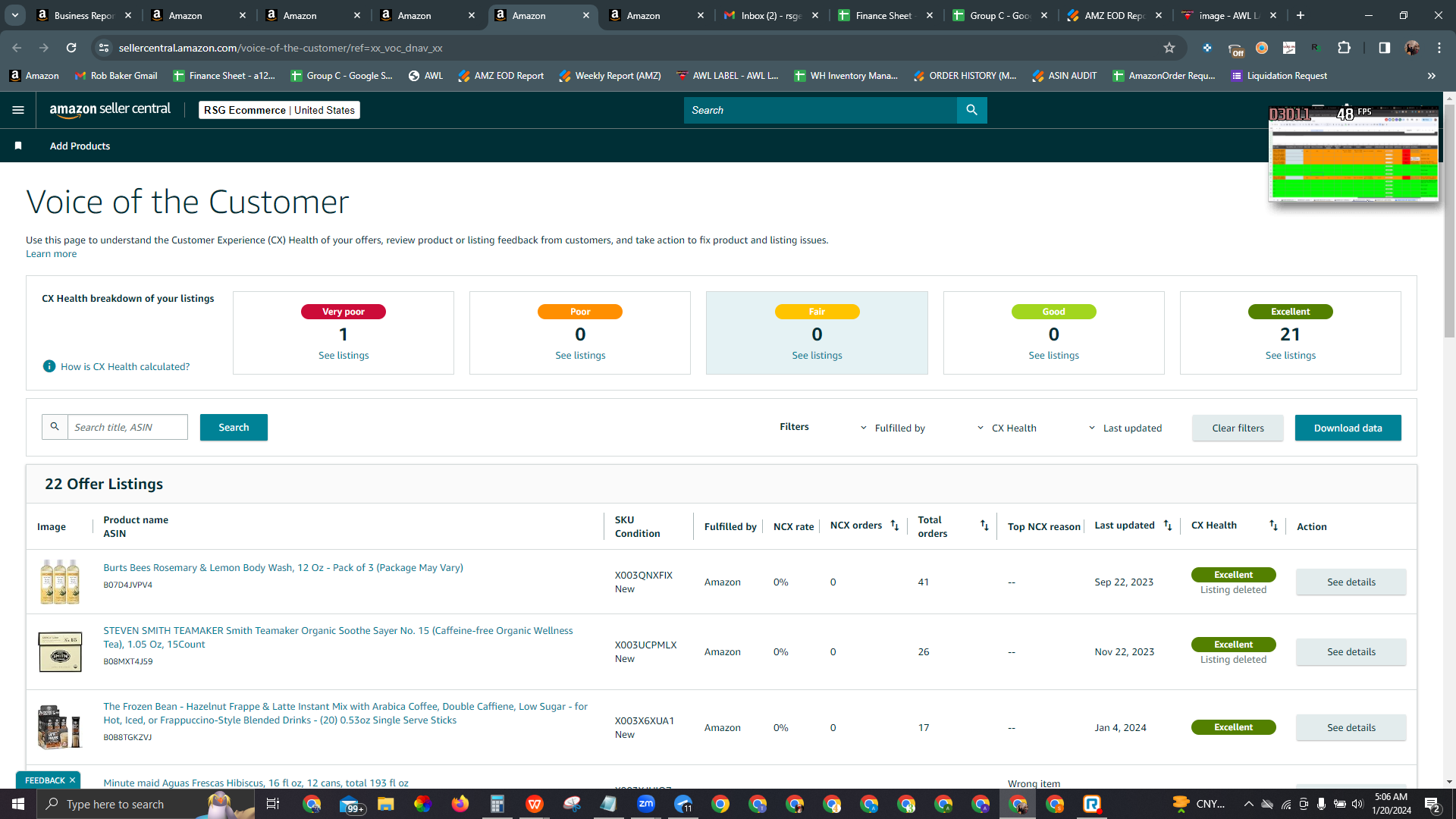Open the Chrome profile avatar
1456x819 pixels.
pos(1412,48)
